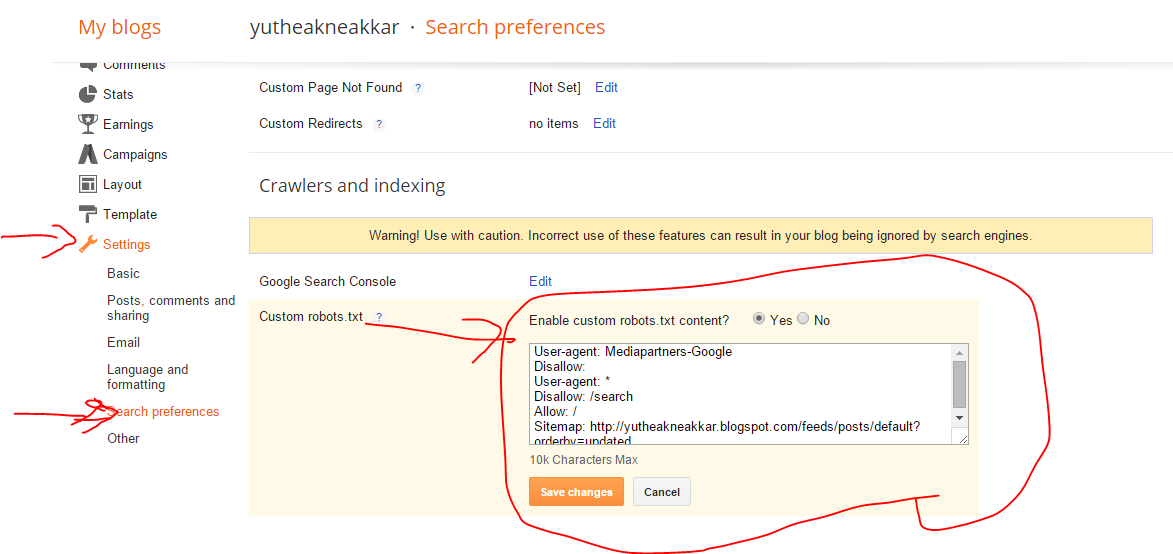Edit the Google Search Console setting
This screenshot has width=1173, height=554.
tap(540, 281)
